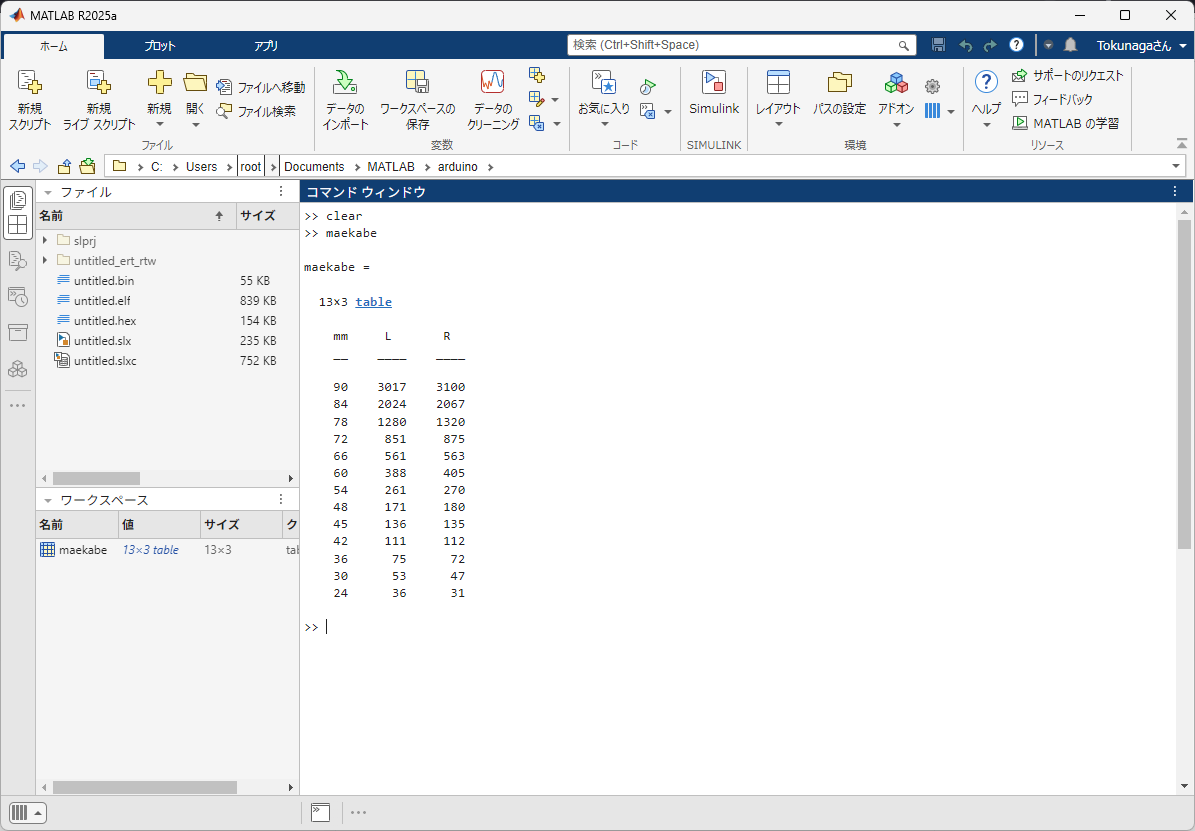
Task: Open the Import Data (データのインポート) tool
Action: click(x=345, y=83)
